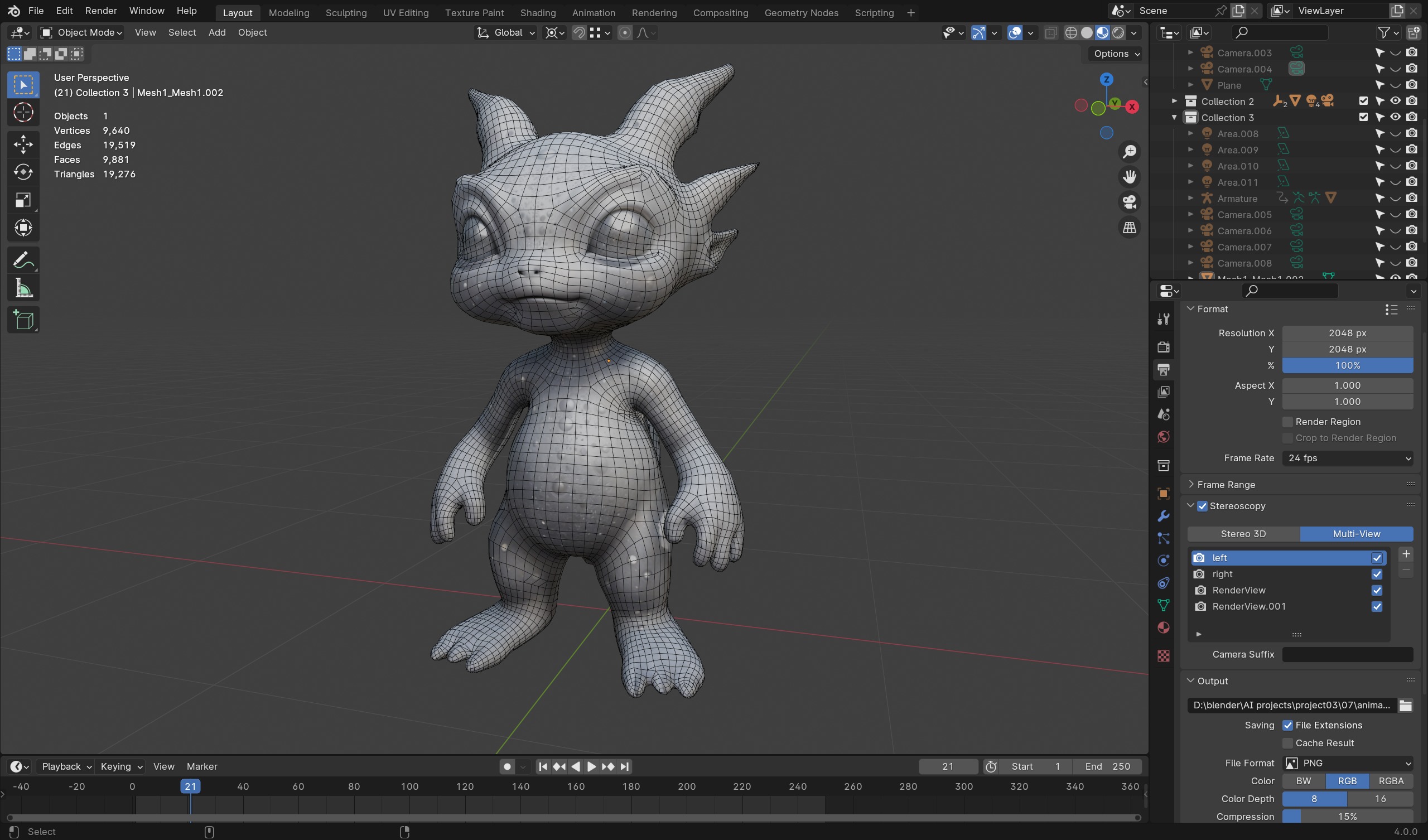Activate the 3D Cursor tool
The image size is (1428, 840).
pyautogui.click(x=23, y=112)
